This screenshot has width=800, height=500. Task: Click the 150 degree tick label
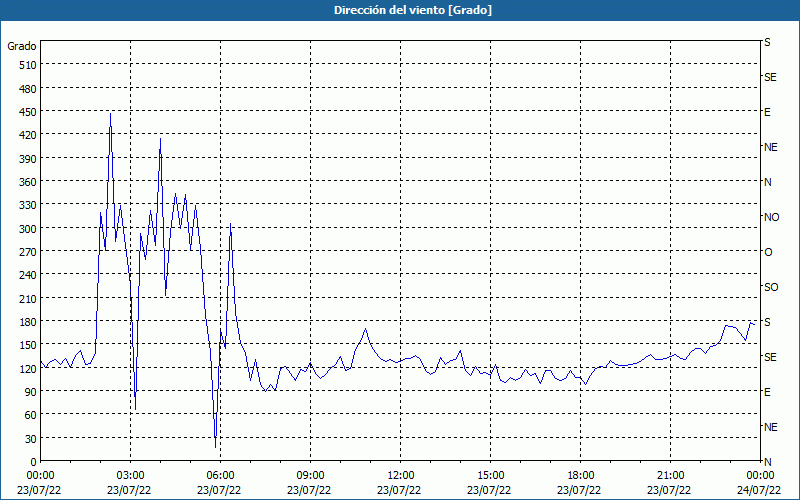click(x=28, y=345)
